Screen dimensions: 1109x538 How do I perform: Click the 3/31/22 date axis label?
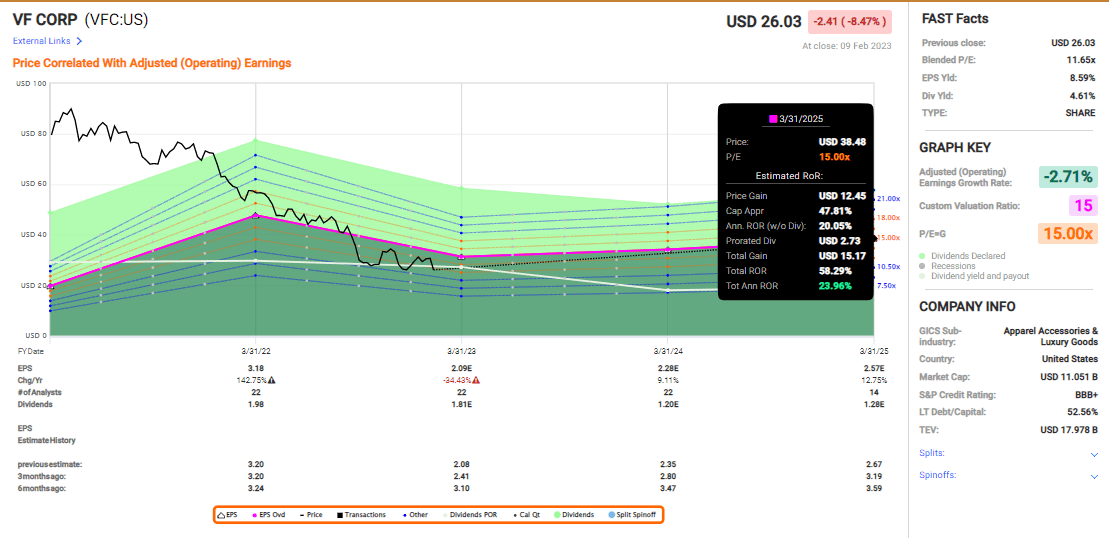tap(255, 351)
